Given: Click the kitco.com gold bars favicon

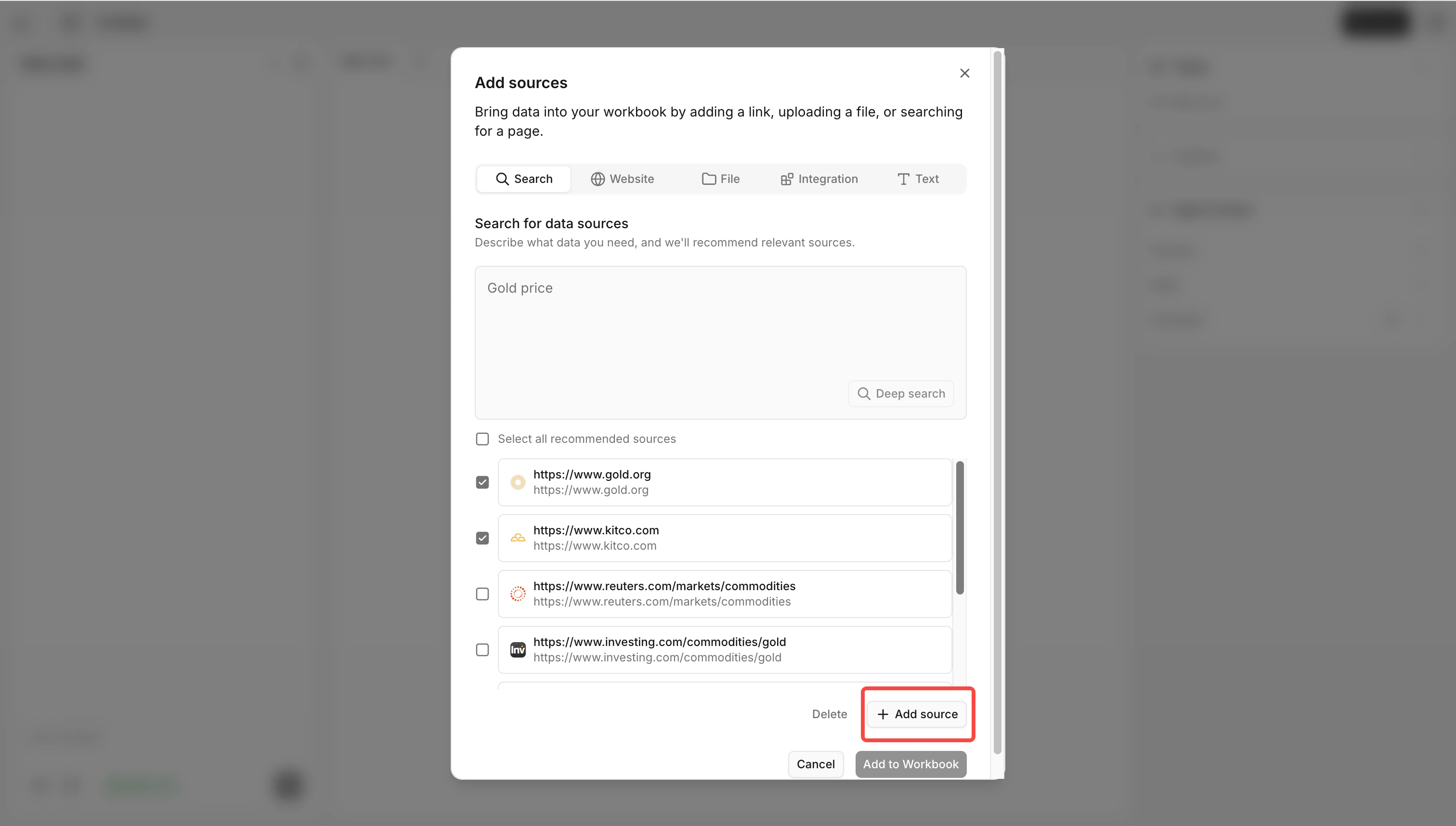Looking at the screenshot, I should coord(518,538).
